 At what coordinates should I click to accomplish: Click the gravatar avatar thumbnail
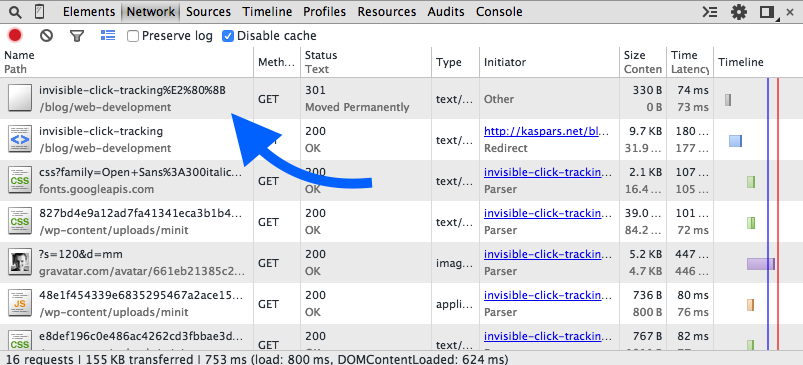[x=20, y=263]
